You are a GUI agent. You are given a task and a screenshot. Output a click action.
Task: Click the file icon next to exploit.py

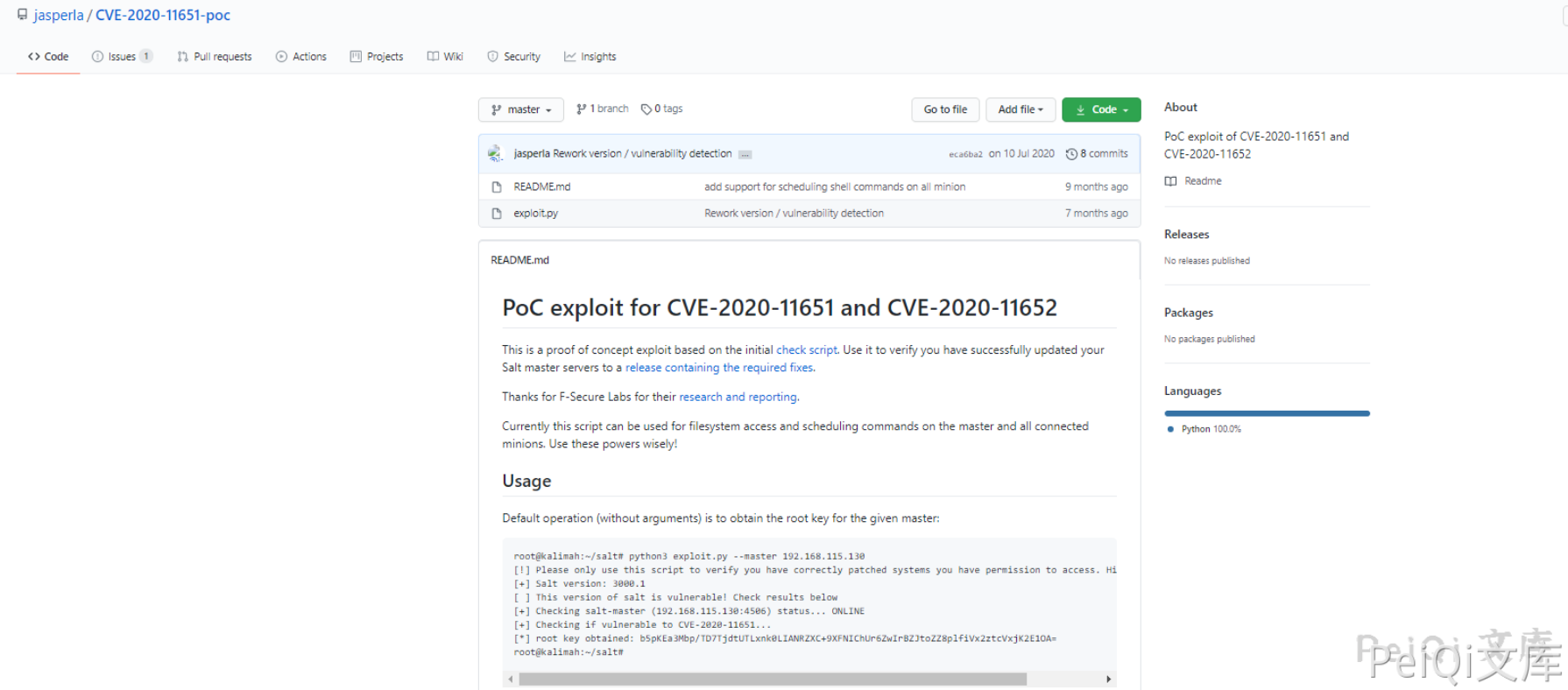(x=497, y=213)
